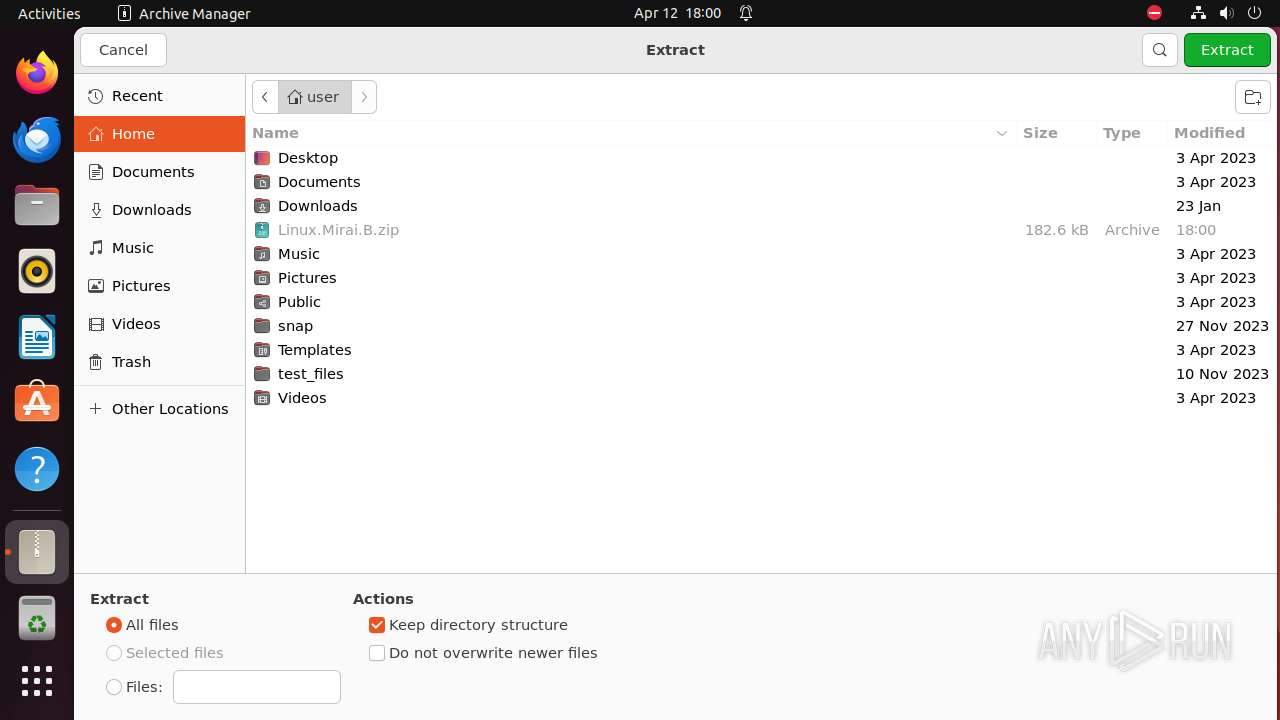Open the Activities overview
Screen dimensions: 1280x720
tap(49, 13)
